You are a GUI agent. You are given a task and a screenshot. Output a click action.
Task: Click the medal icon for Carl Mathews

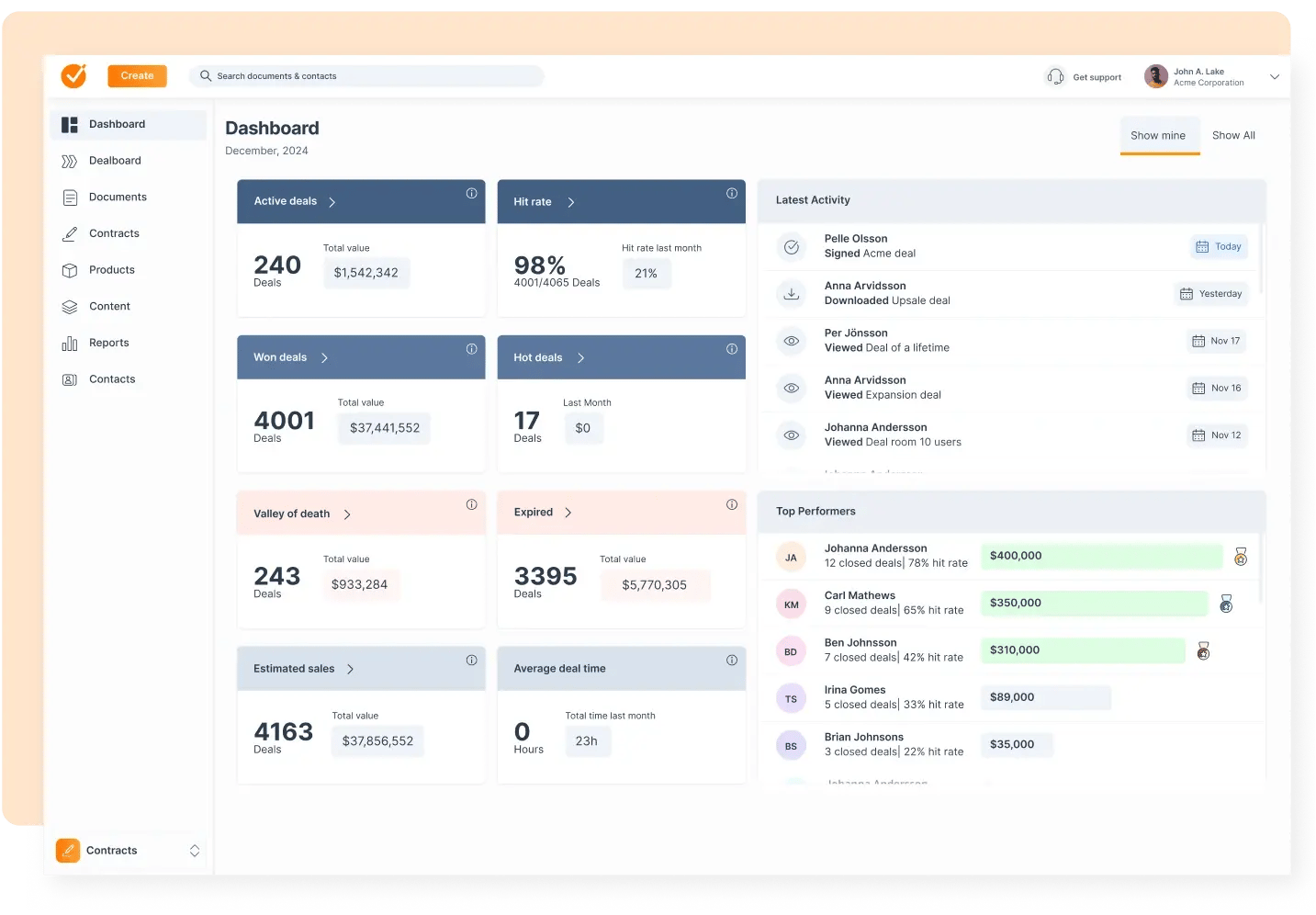coord(1226,604)
